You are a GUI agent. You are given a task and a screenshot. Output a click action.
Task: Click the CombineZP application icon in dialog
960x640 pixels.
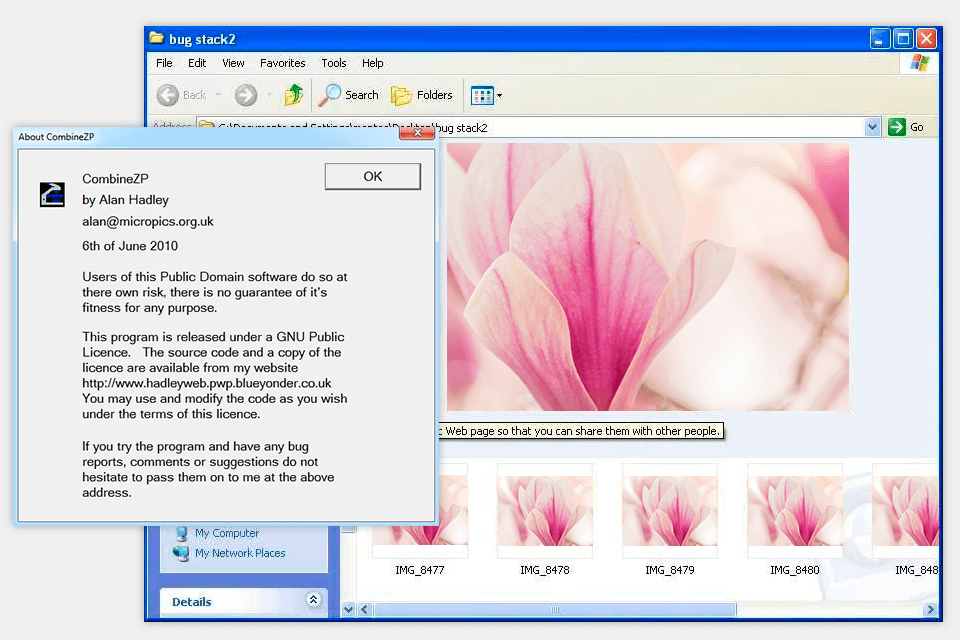[x=52, y=194]
